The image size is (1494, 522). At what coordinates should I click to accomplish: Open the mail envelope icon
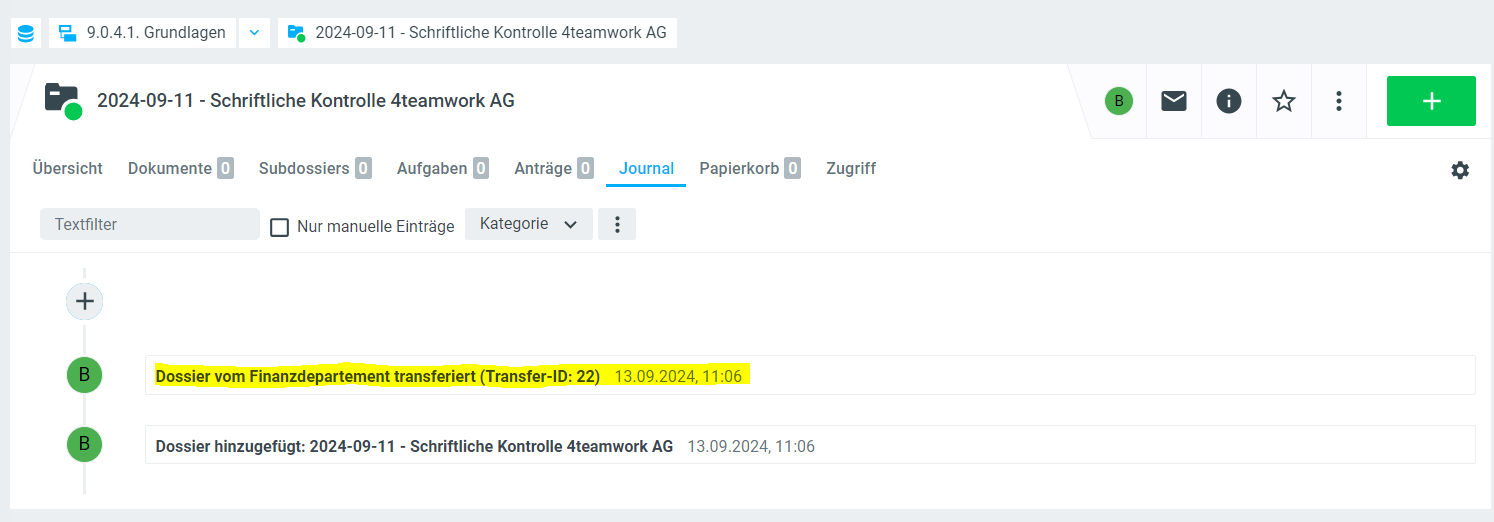tap(1173, 101)
